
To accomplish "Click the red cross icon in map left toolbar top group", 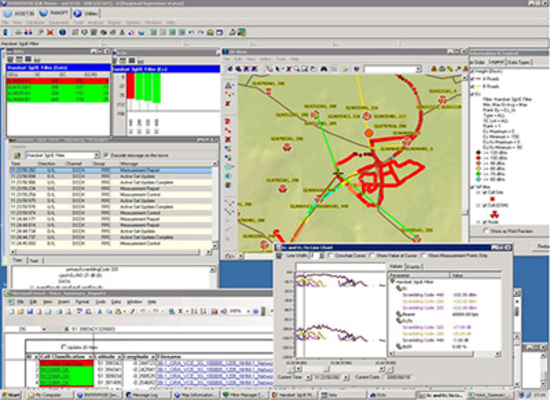I will [x=228, y=104].
